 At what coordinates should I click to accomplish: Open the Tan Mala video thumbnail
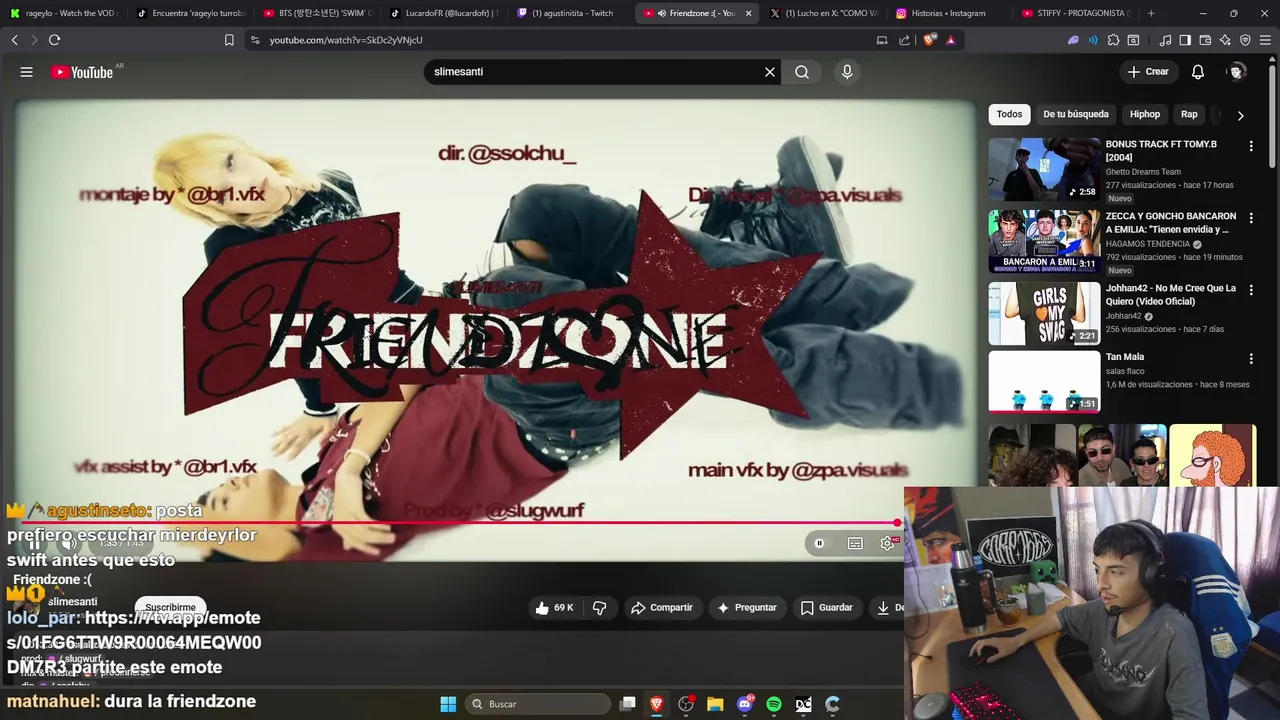click(x=1044, y=381)
